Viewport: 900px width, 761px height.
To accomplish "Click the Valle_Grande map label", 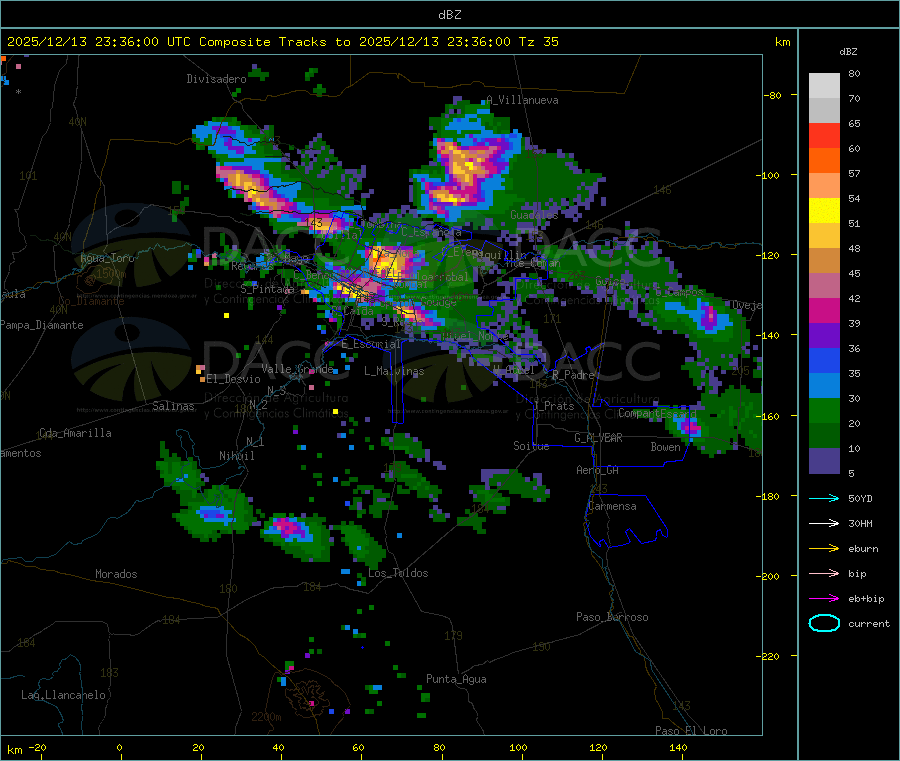I will [x=297, y=369].
